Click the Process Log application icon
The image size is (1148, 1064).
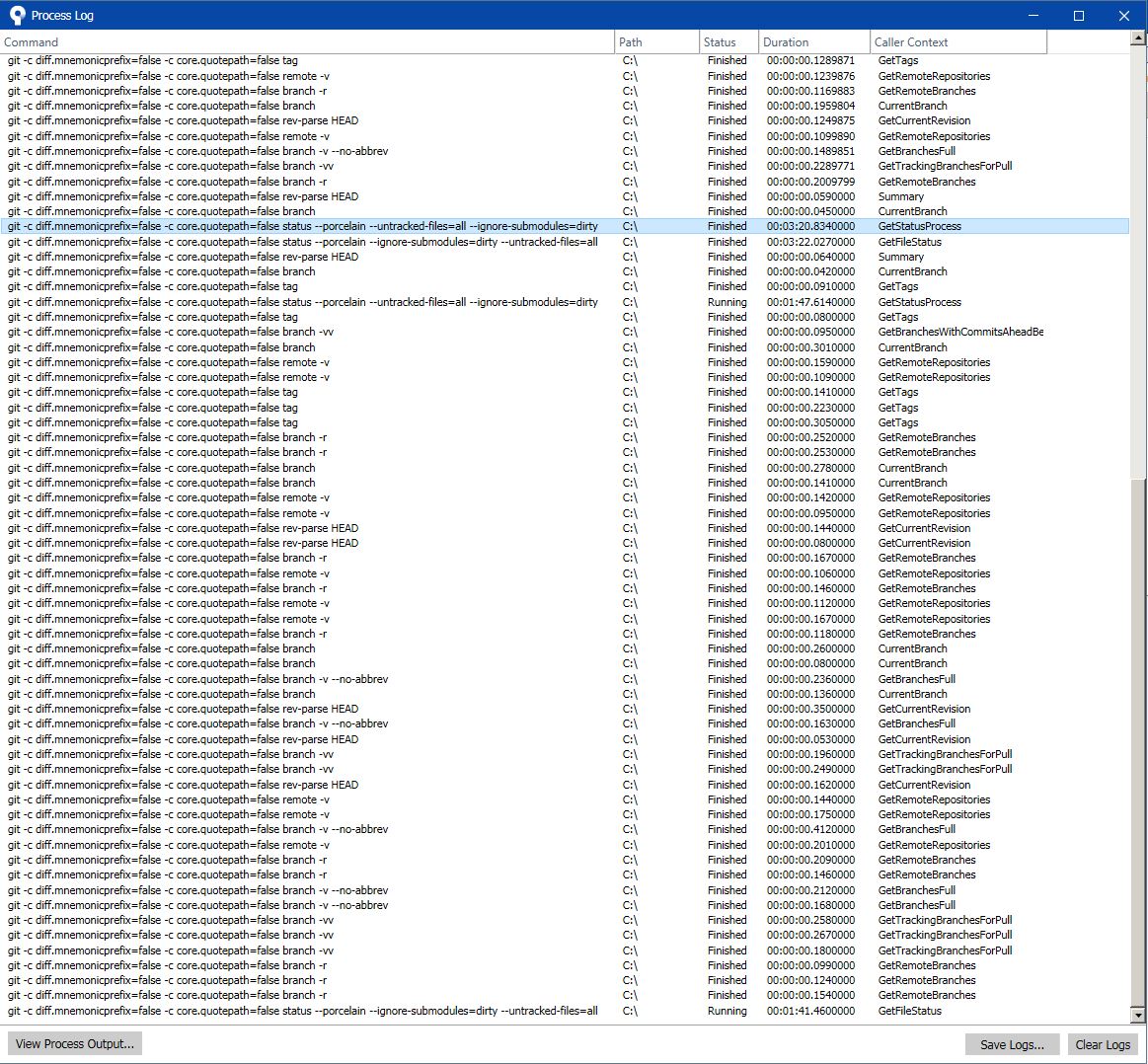[x=16, y=15]
